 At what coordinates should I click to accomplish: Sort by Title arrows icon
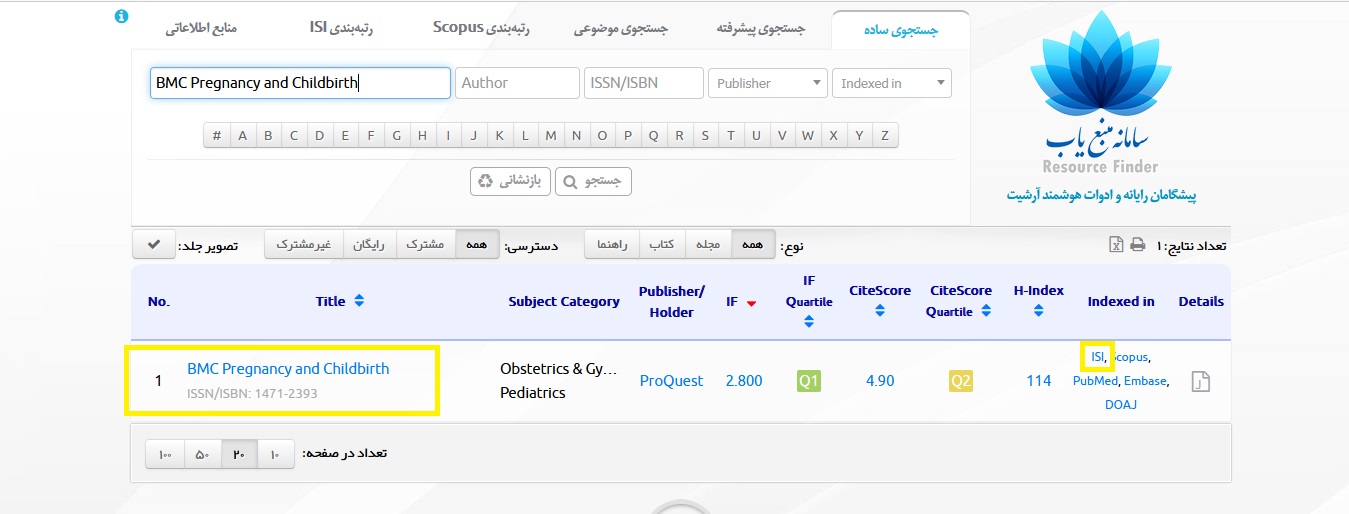click(359, 301)
